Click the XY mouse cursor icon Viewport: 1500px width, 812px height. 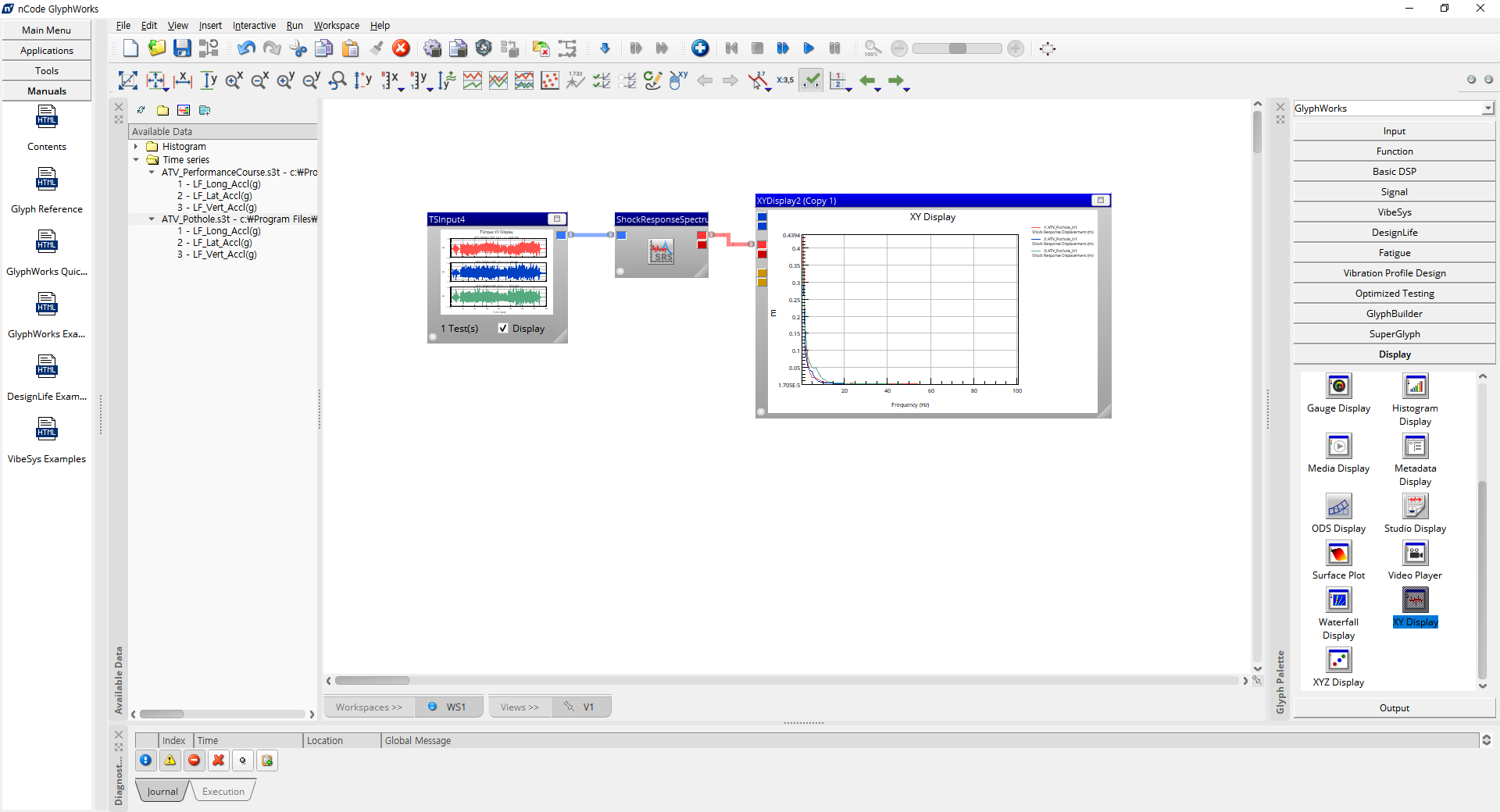(x=678, y=80)
